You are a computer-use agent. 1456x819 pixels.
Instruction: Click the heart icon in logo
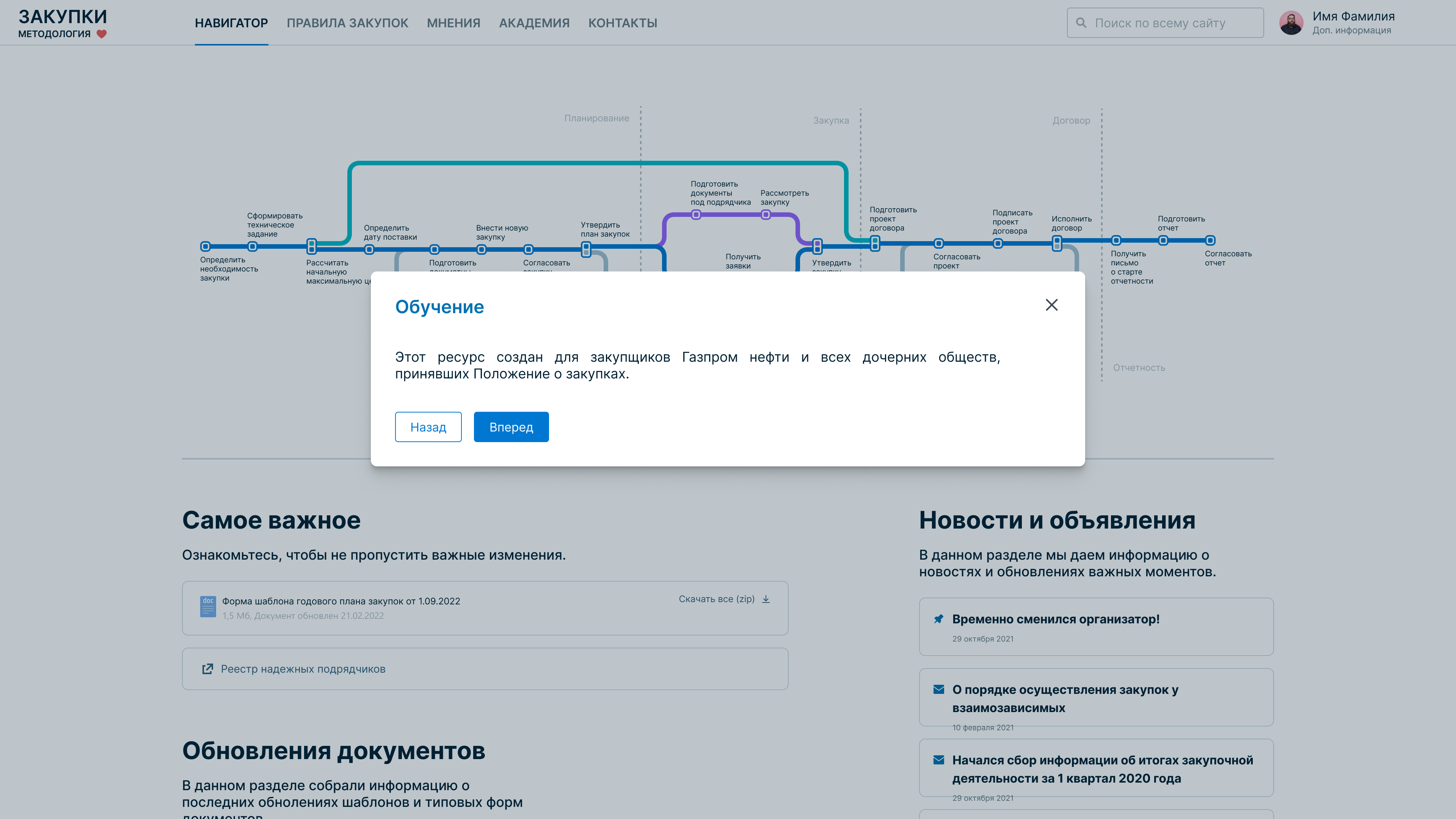click(102, 34)
